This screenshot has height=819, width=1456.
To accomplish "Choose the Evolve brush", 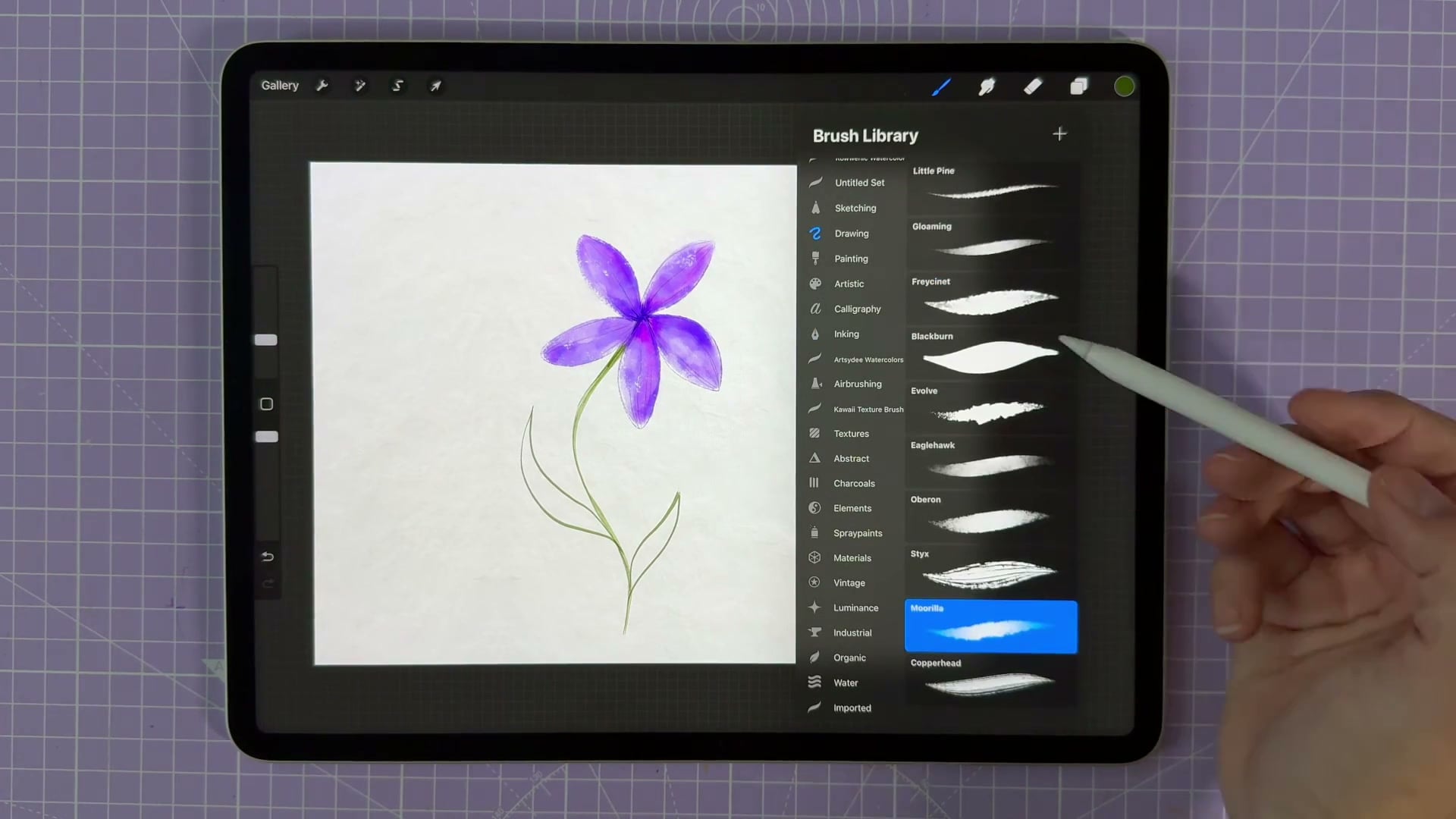I will [991, 408].
